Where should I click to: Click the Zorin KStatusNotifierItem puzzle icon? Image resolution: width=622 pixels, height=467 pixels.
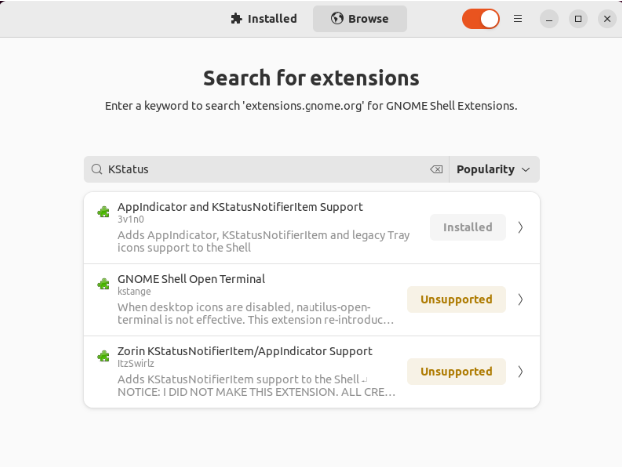102,356
